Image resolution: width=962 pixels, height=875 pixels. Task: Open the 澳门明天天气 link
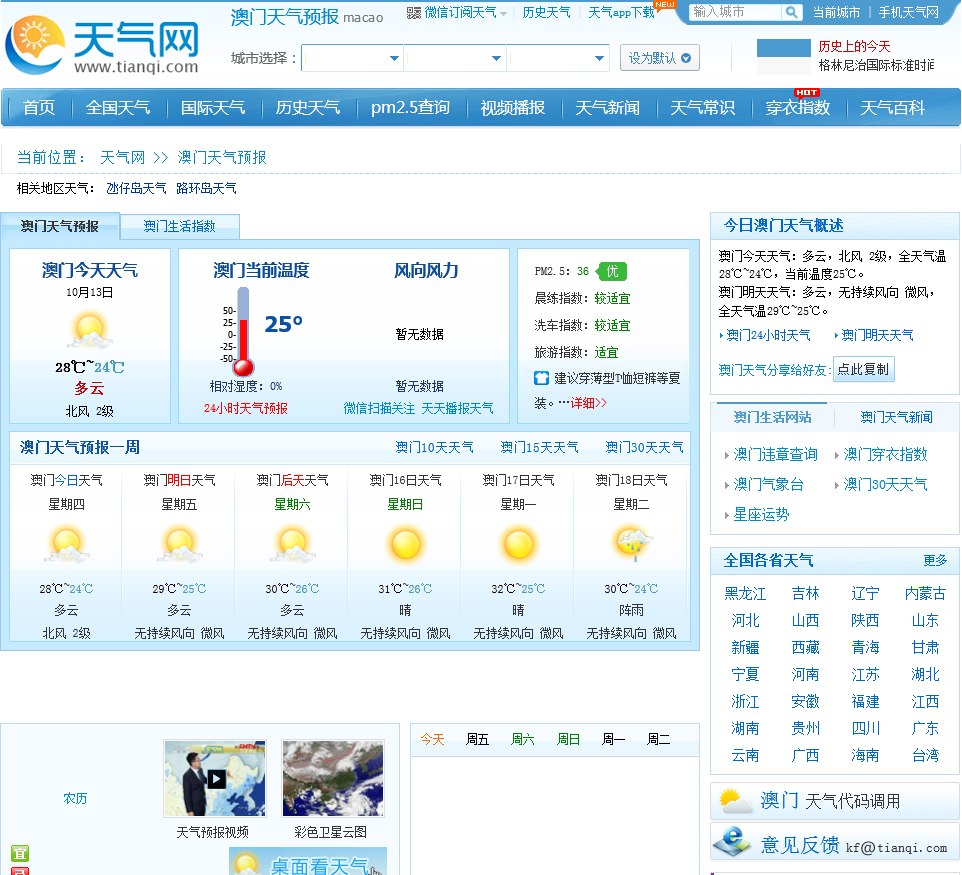(x=877, y=335)
